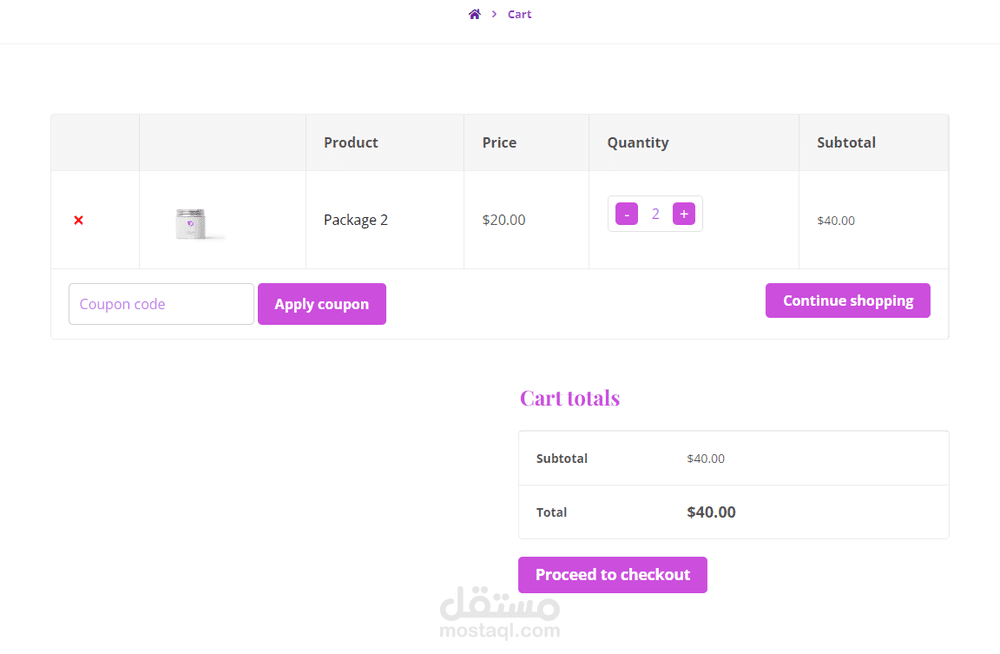Click the plus icon to increase quantity

684,213
